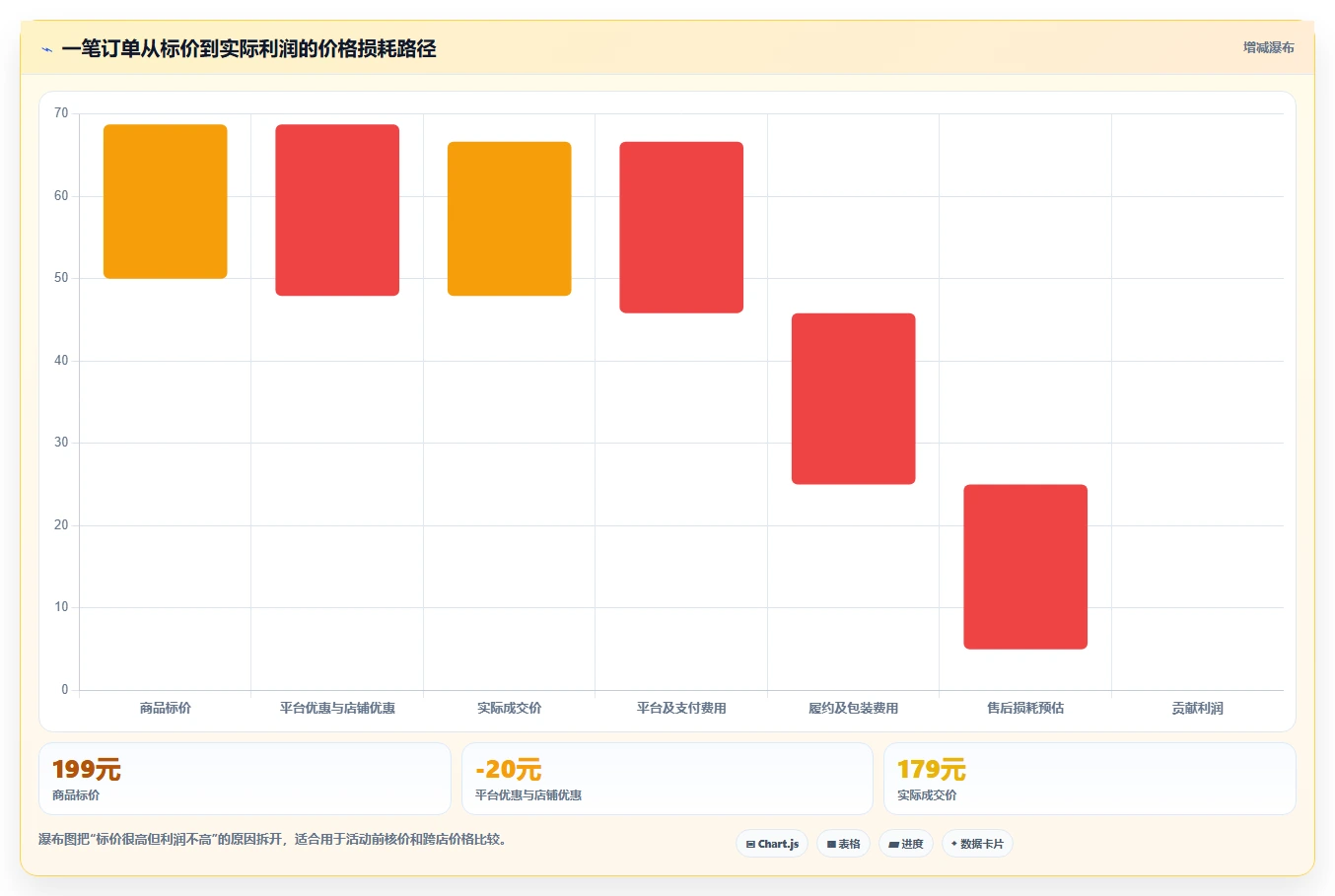Select the 进度 tag pill
This screenshot has height=896, width=1335.
pyautogui.click(x=906, y=844)
